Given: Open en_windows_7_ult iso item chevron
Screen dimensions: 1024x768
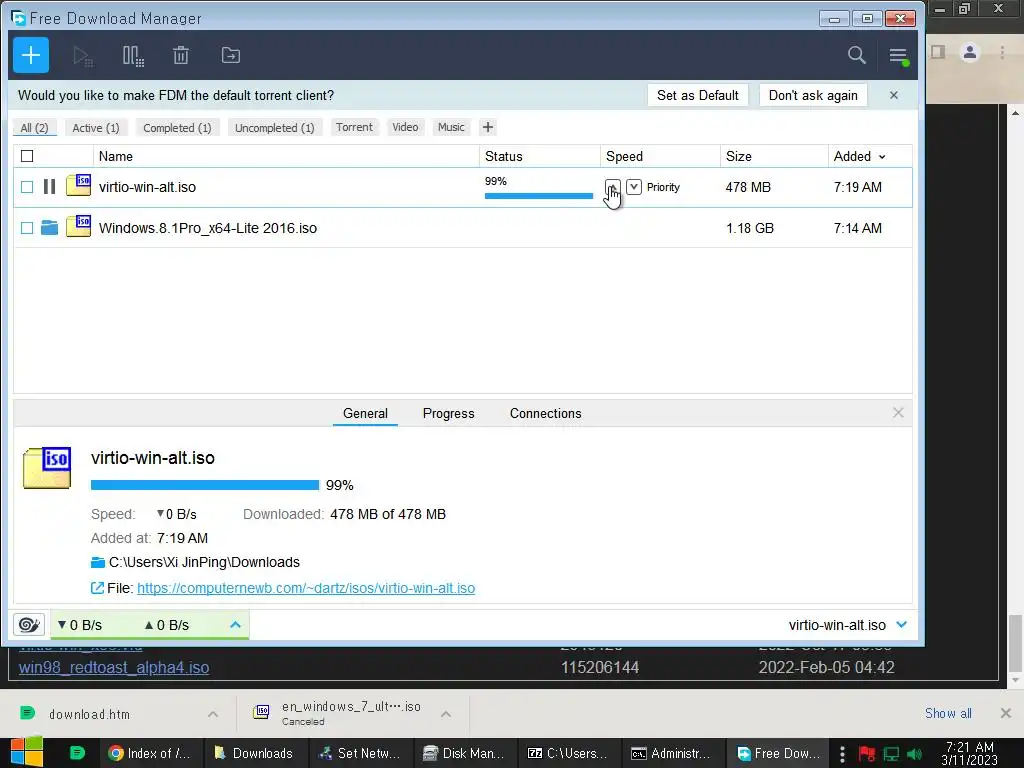Looking at the screenshot, I should coord(446,714).
